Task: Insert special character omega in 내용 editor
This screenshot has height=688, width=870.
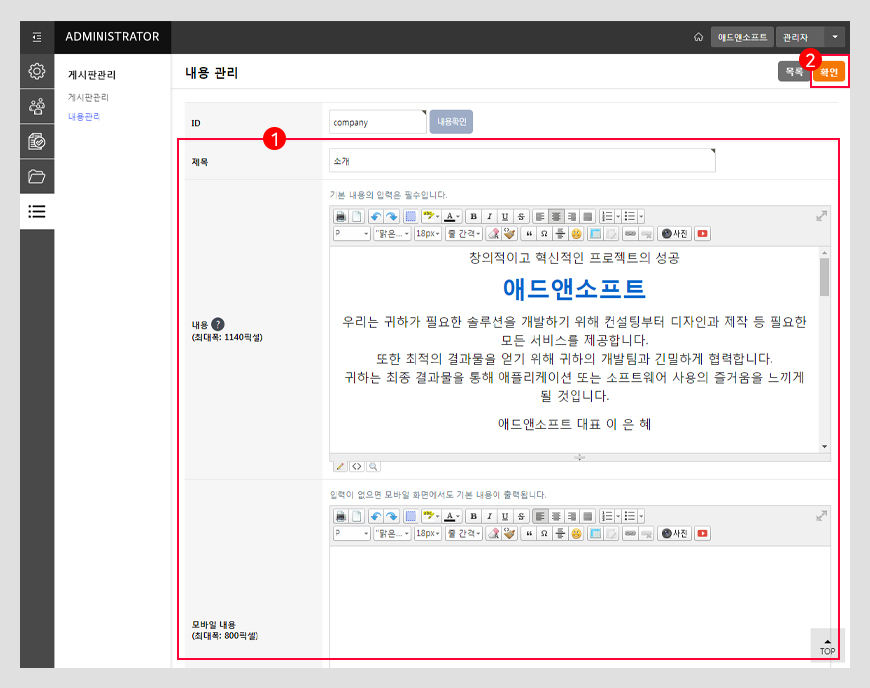Action: pos(544,234)
